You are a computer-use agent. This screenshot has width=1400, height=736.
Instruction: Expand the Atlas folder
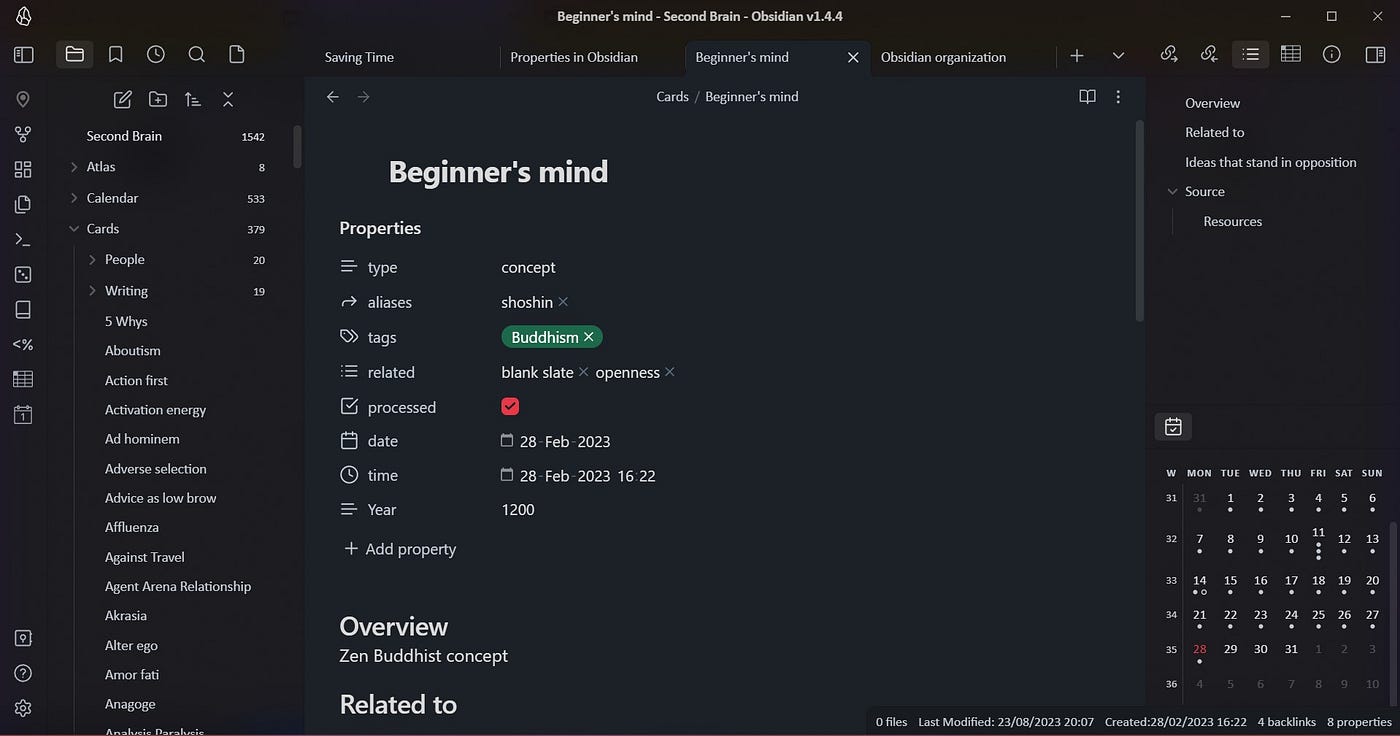pos(74,167)
